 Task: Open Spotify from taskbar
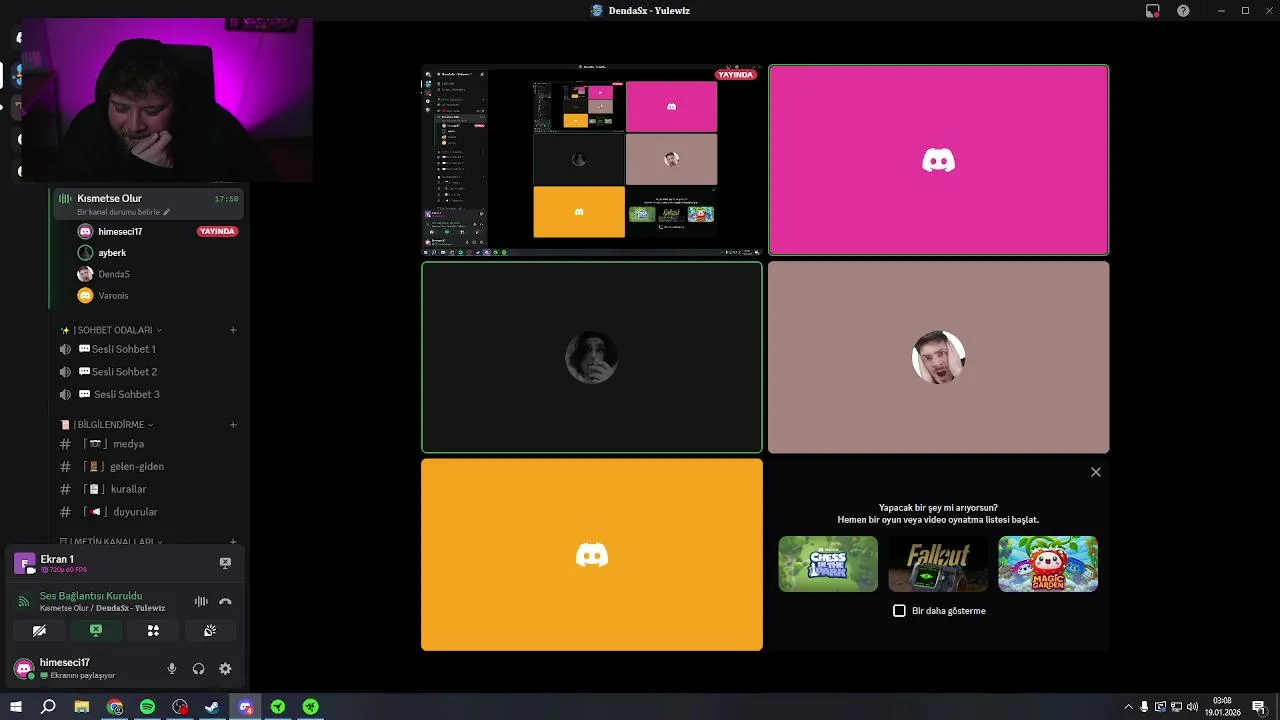tap(147, 707)
